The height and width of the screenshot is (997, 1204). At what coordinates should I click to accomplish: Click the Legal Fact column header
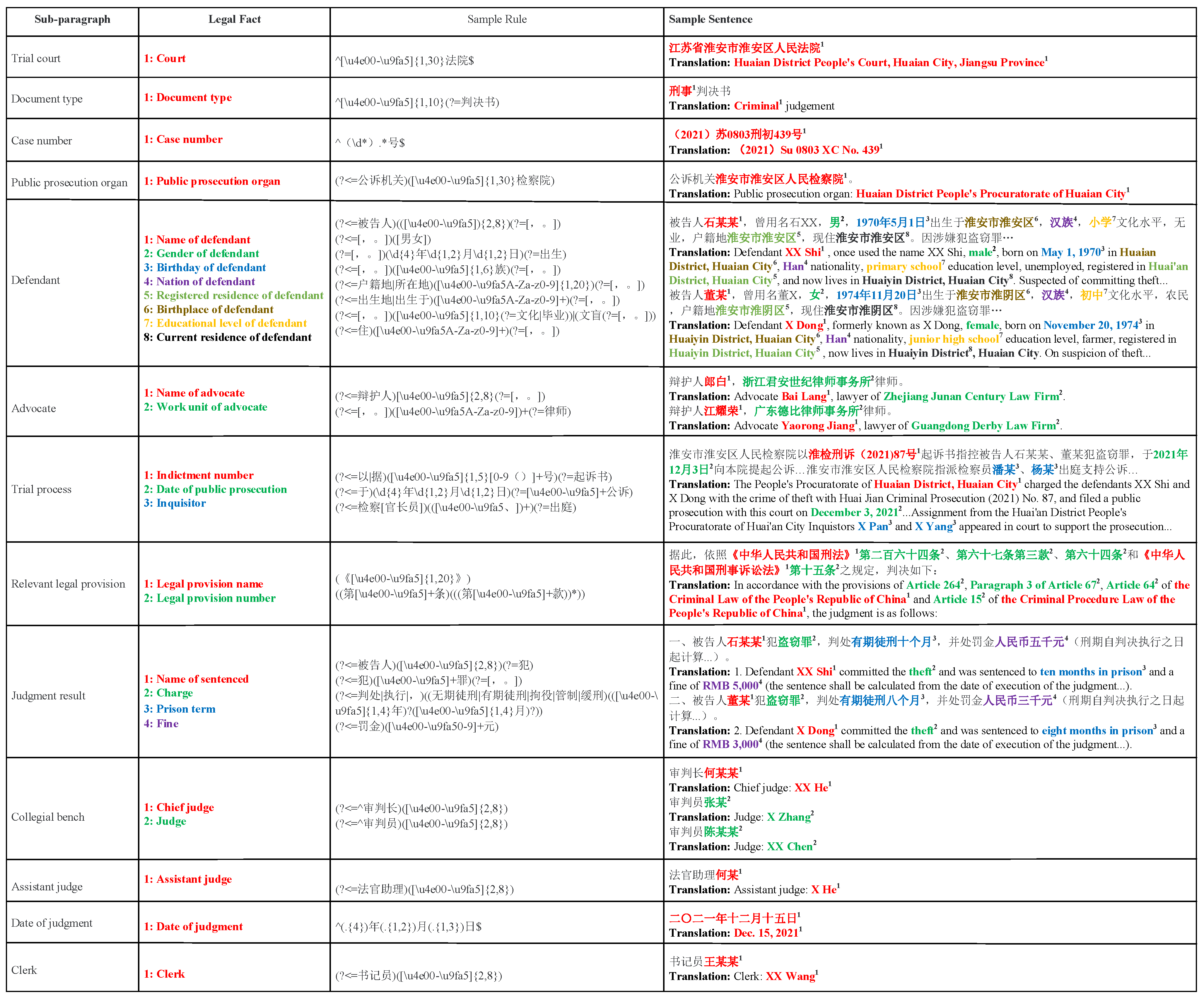(234, 20)
